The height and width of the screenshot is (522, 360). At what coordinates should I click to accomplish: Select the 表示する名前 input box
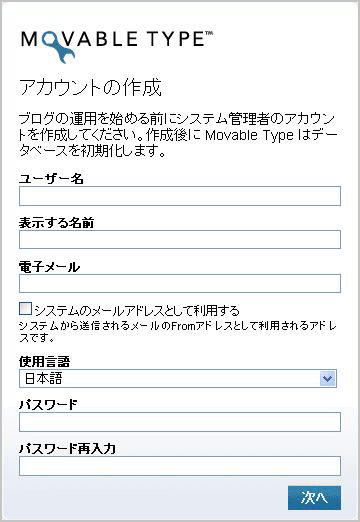(x=180, y=239)
